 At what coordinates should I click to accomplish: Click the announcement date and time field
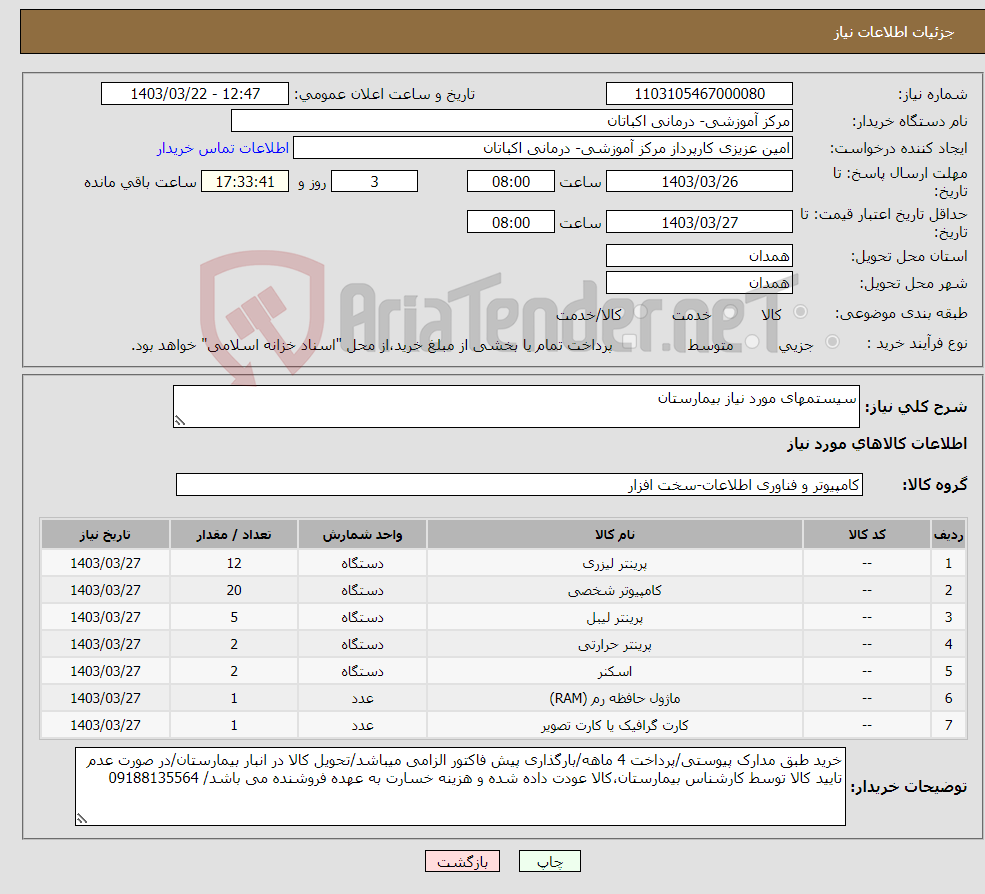[195, 94]
